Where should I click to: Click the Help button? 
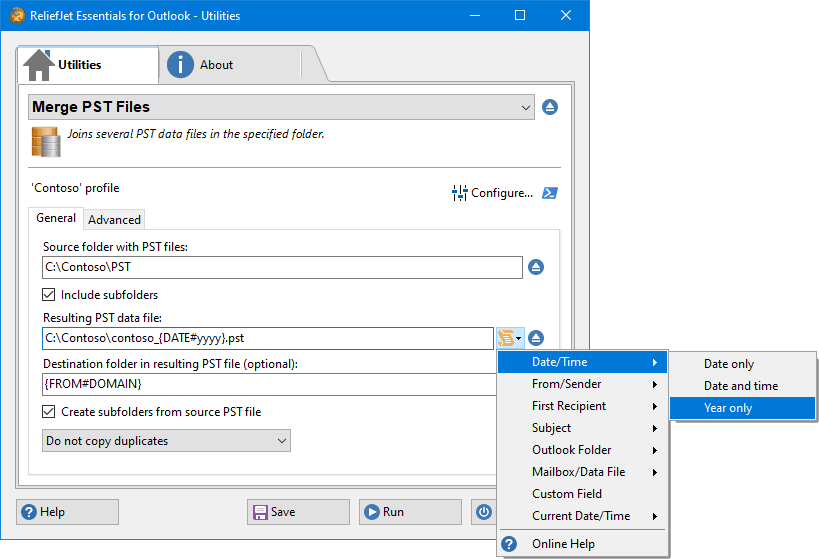67,512
